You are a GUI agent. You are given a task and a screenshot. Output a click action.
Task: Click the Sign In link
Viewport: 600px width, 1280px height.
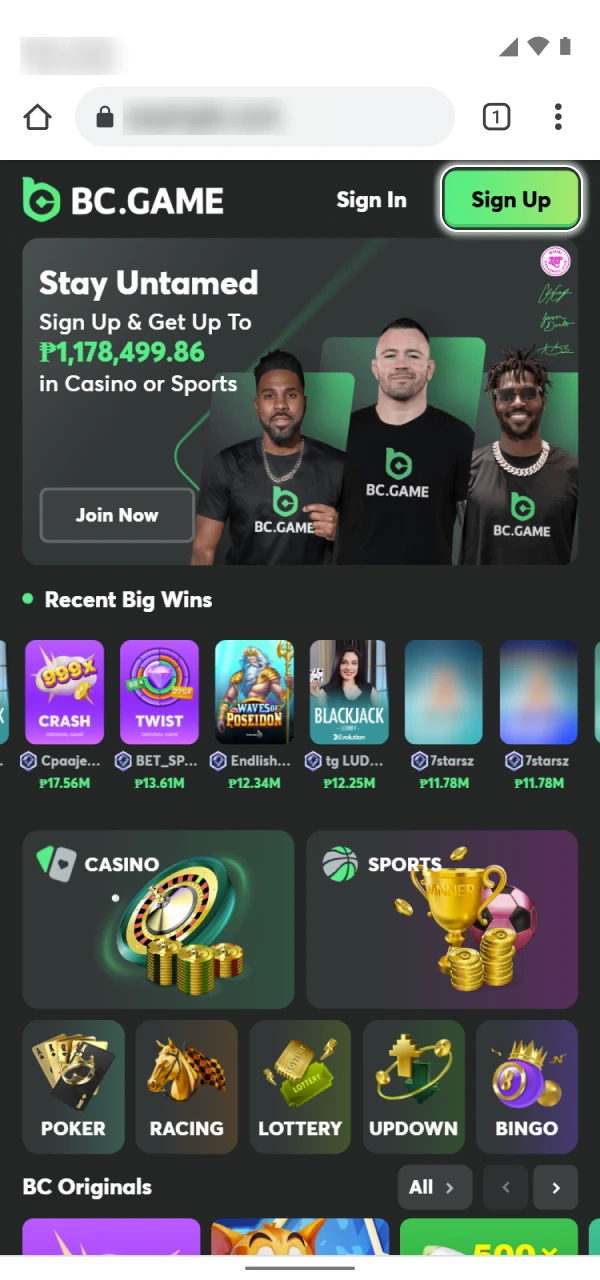371,200
